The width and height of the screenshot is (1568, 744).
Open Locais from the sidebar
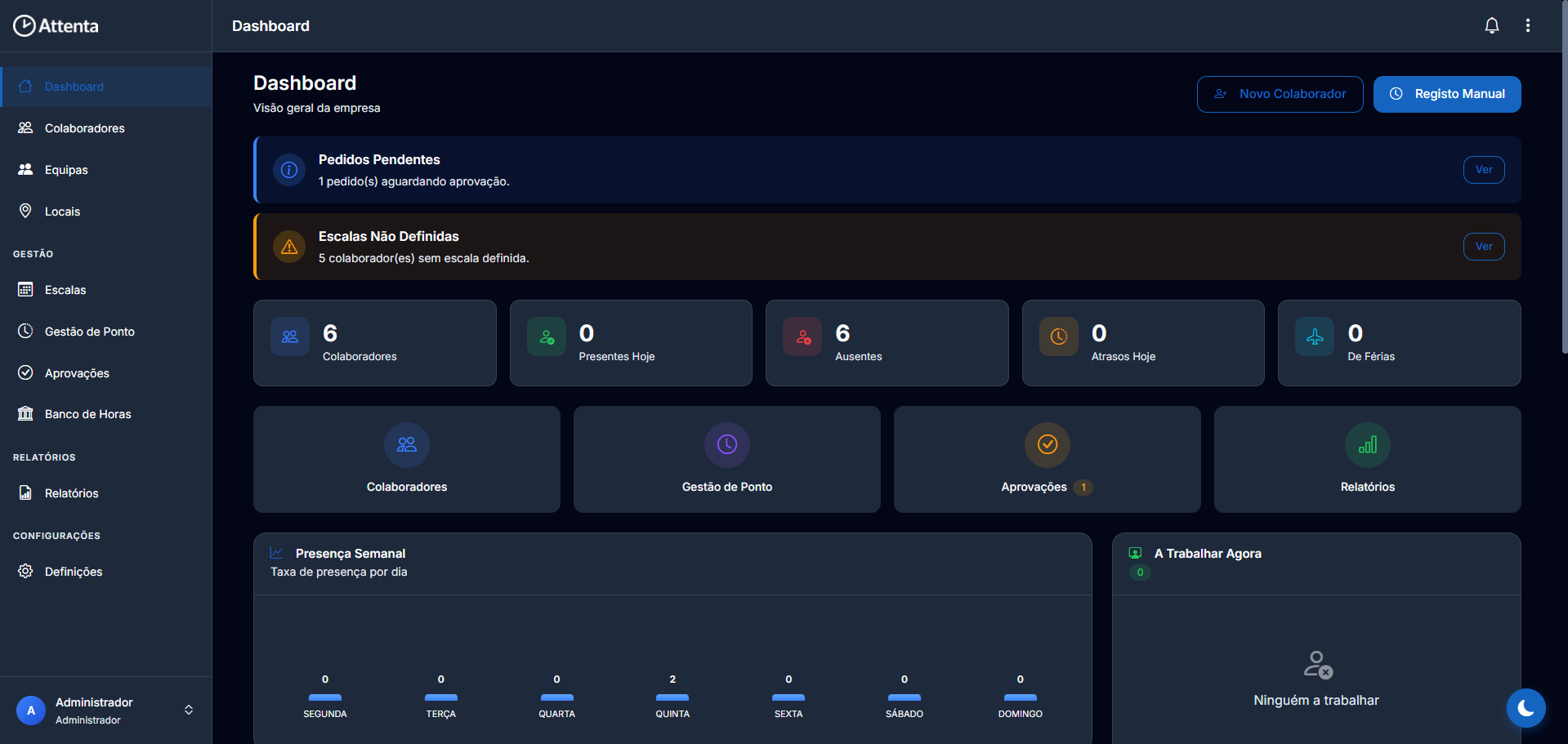[x=106, y=212]
